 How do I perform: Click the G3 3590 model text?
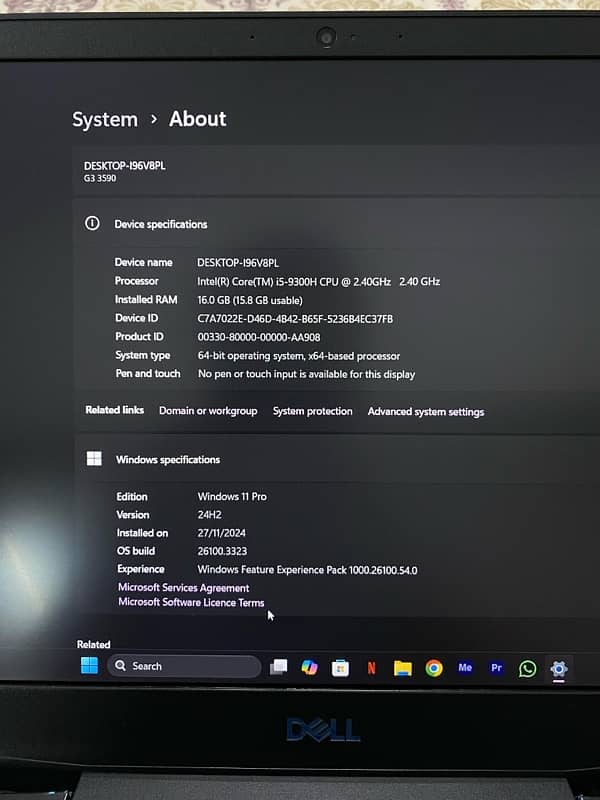coord(100,178)
